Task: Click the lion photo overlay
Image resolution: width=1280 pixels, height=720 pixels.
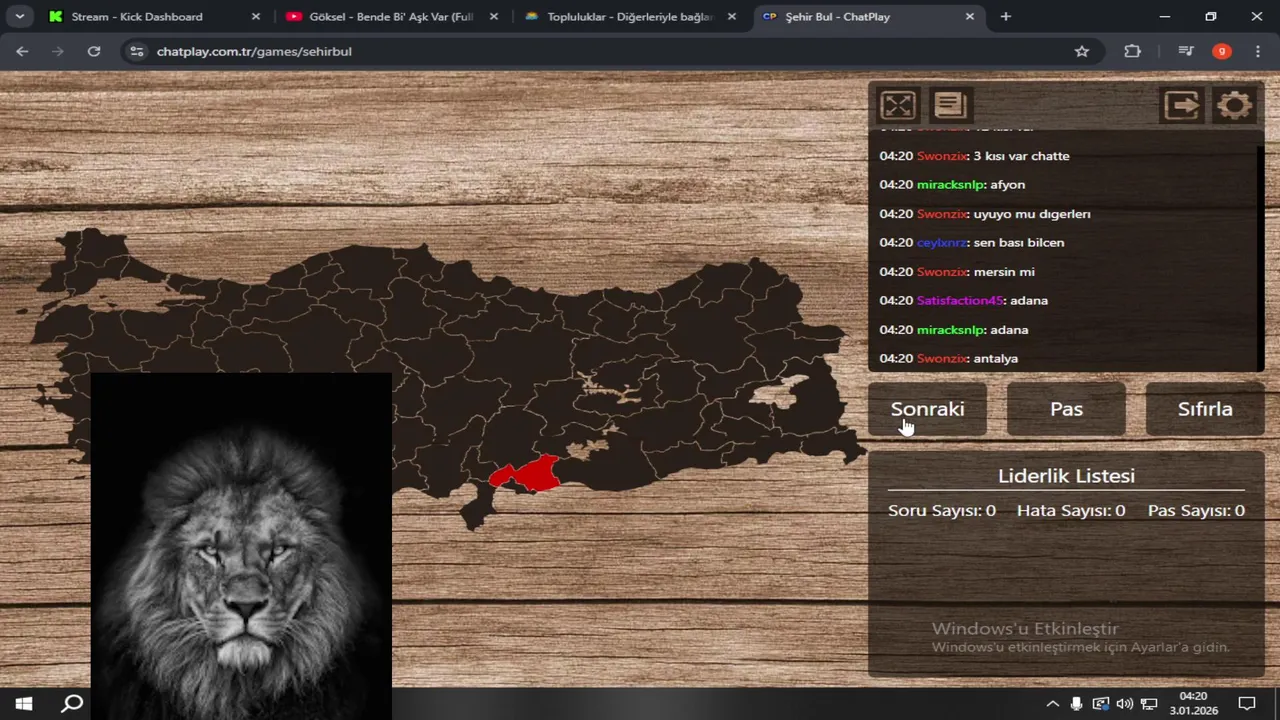Action: 241,546
